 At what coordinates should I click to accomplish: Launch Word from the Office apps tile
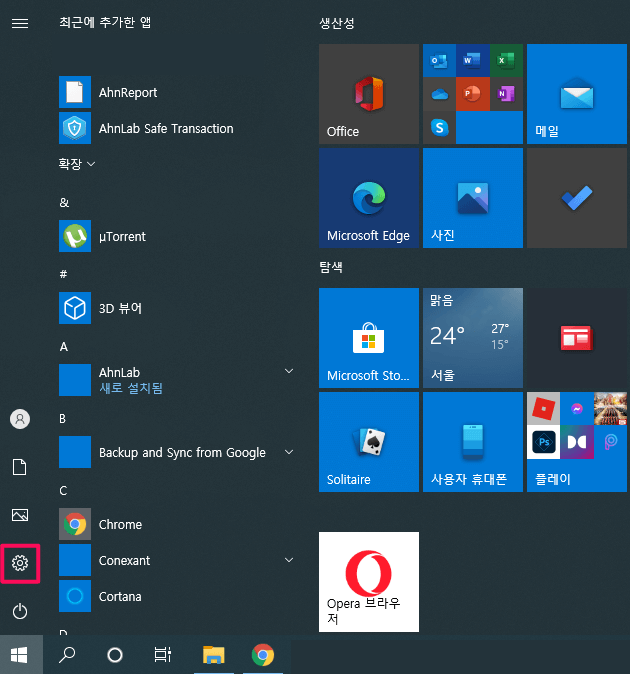[x=473, y=61]
